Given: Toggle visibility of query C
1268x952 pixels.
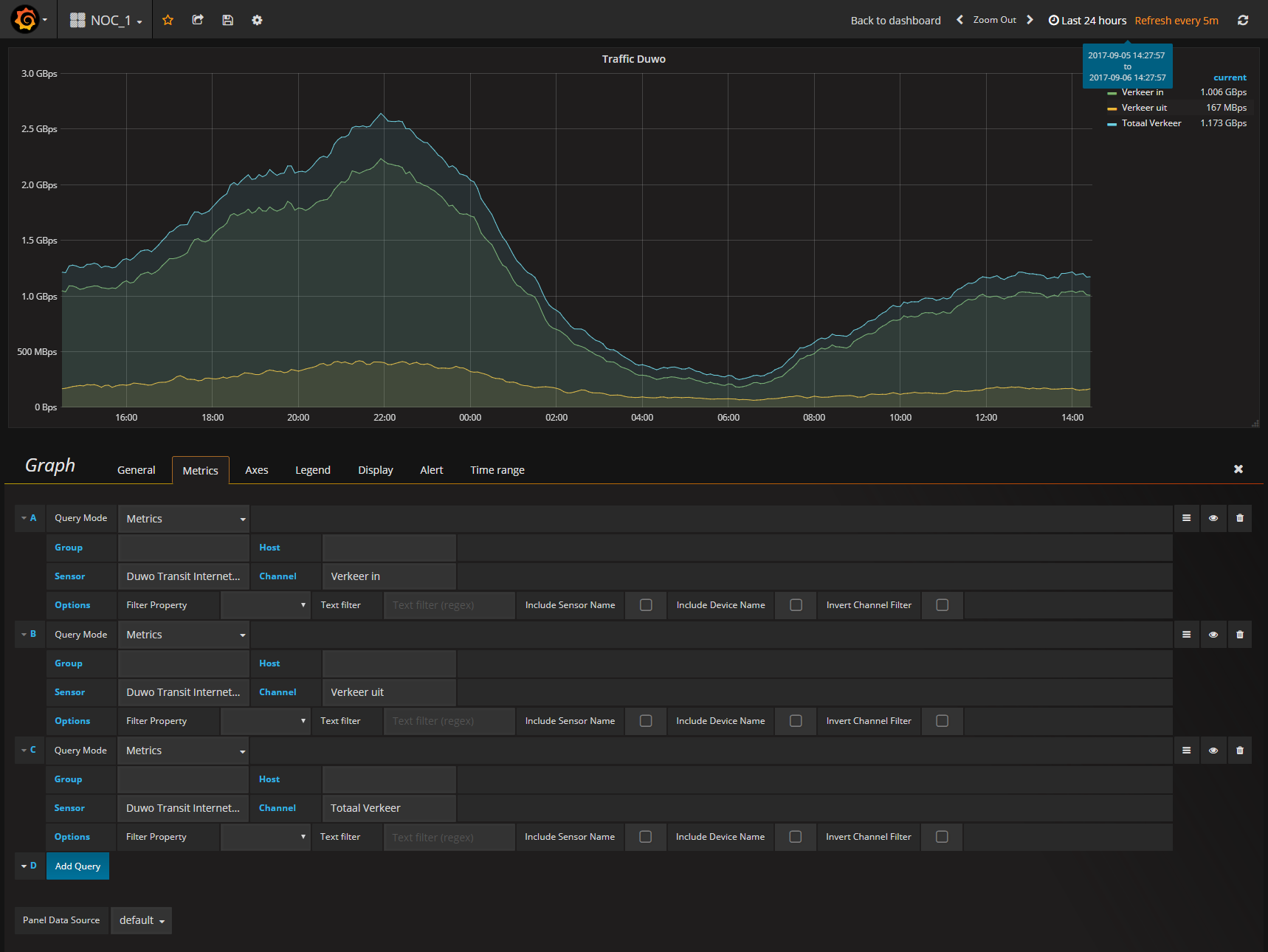Looking at the screenshot, I should click(x=1213, y=750).
